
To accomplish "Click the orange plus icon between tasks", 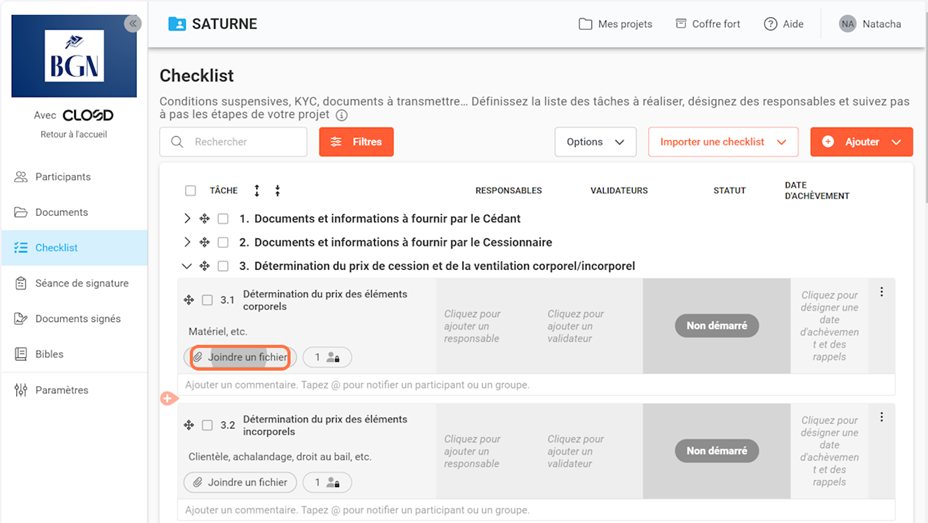I will (x=167, y=398).
